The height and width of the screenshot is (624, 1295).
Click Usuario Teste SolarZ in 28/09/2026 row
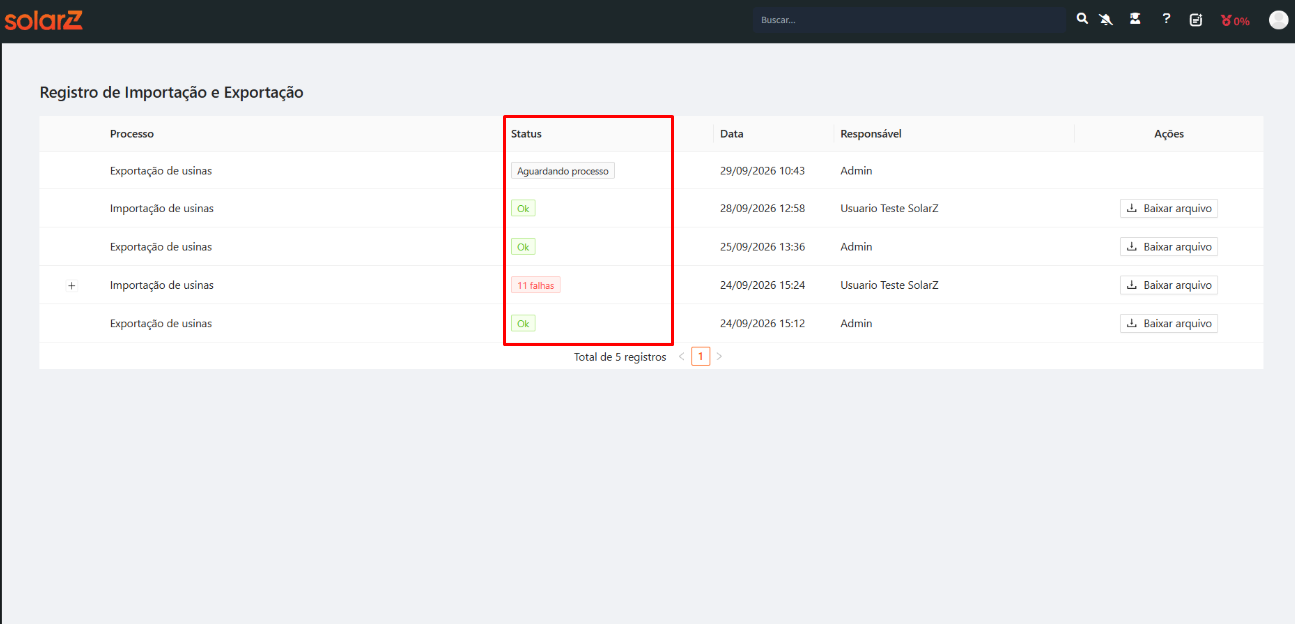coord(889,209)
